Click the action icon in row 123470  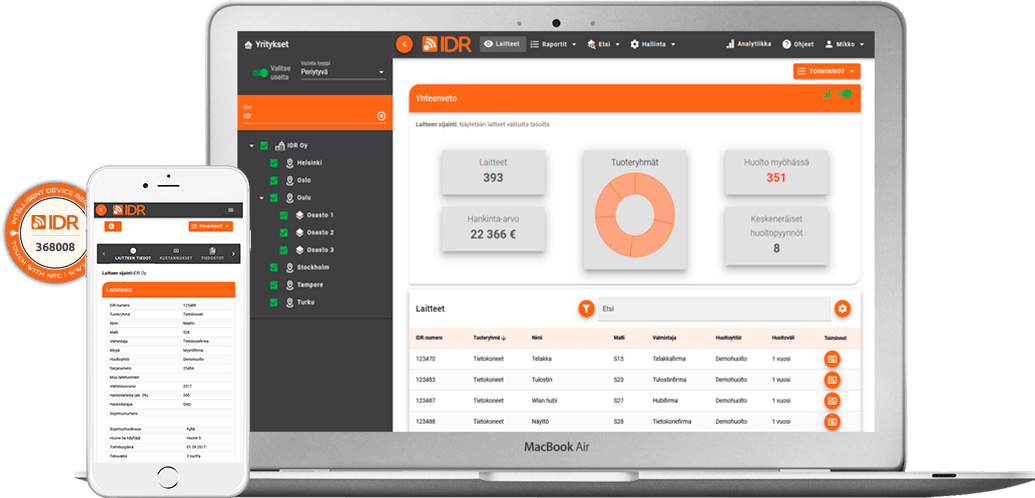click(x=832, y=359)
